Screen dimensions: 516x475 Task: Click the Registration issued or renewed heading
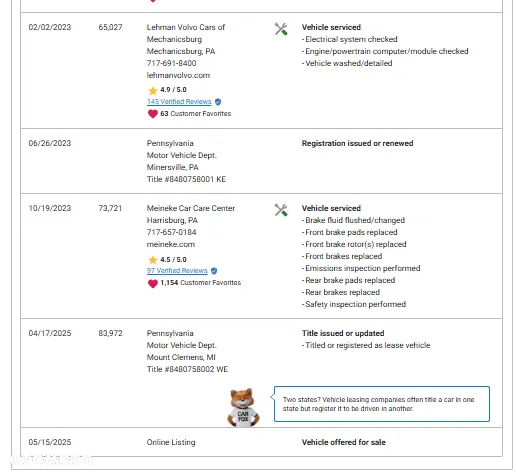tap(357, 143)
